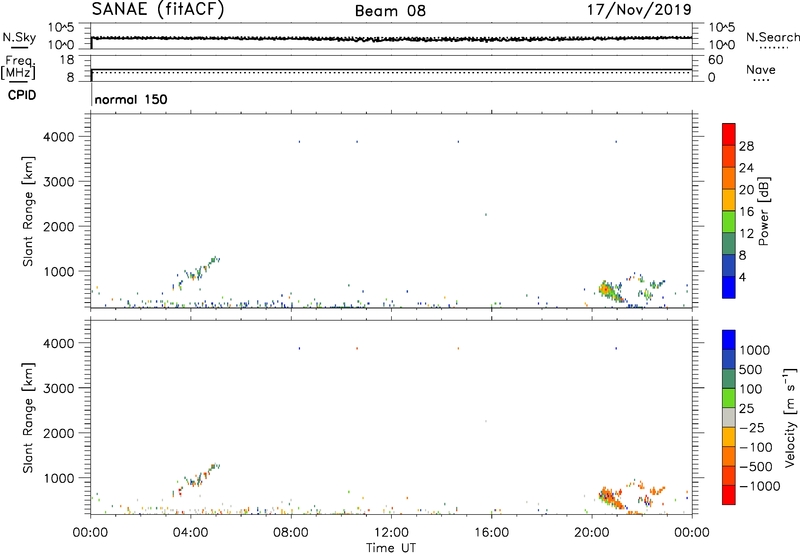Click the 04:00 time tick label
Viewport: 800px width, 554px height.
coord(190,533)
